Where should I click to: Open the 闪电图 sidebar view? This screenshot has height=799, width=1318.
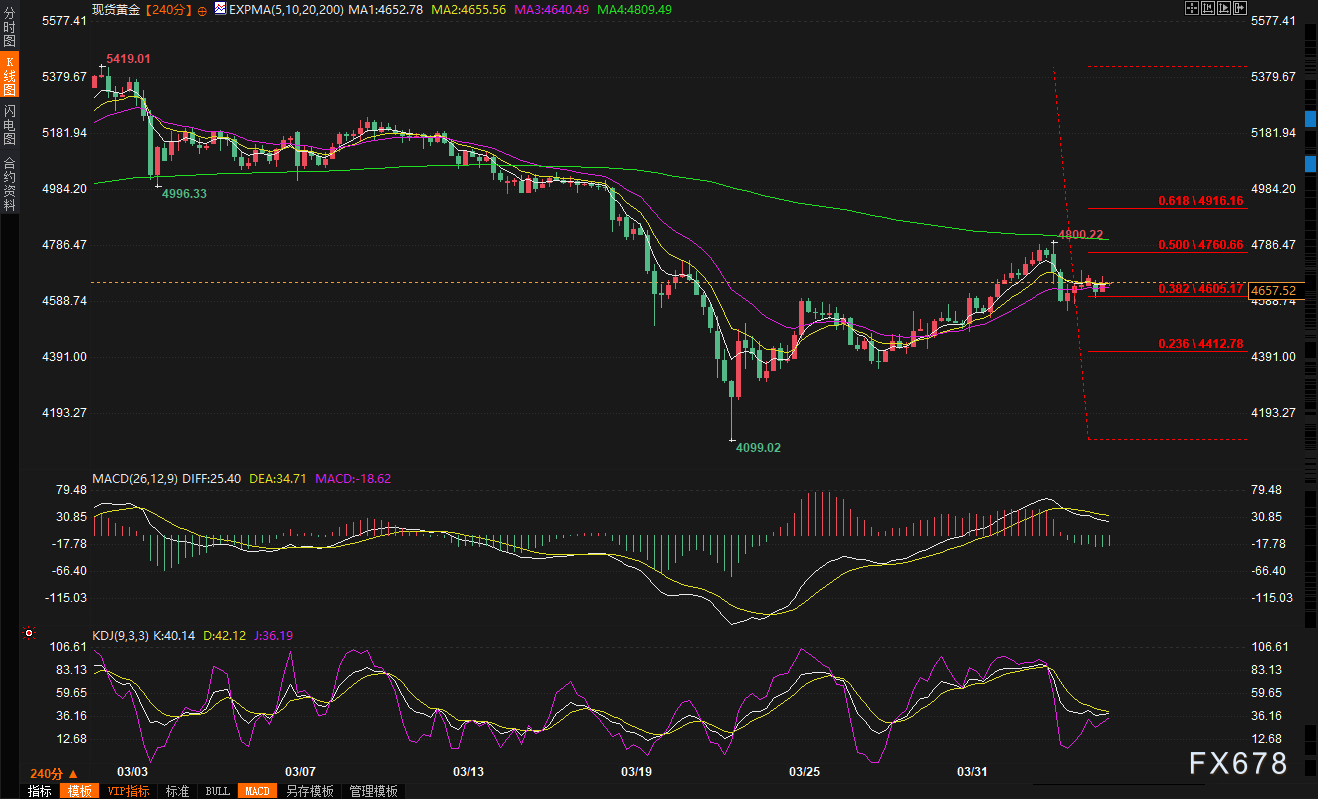9,126
